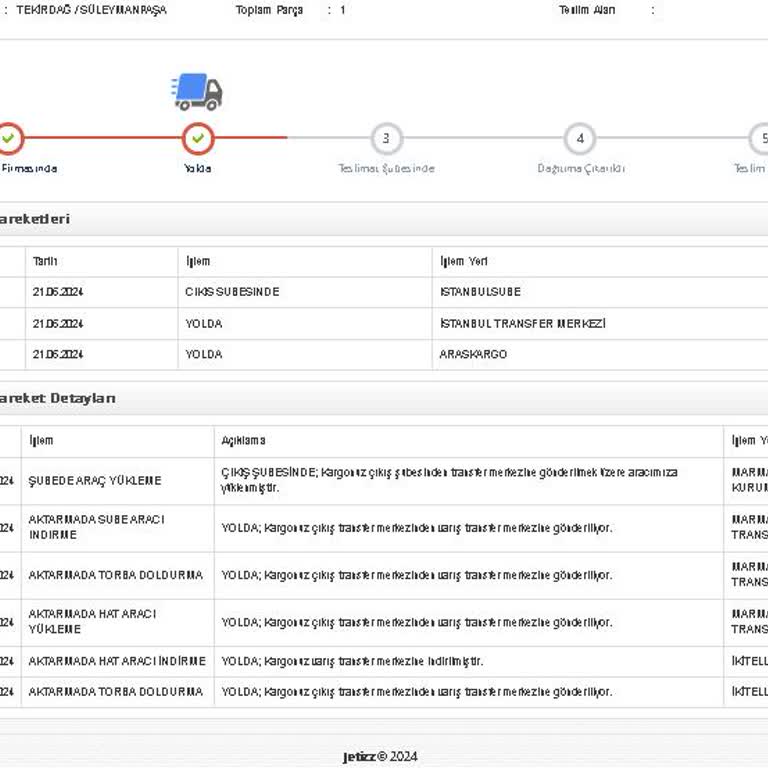Viewport: 768px width, 768px height.
Task: Select step 4 Dağıtıma Çıkarıldı circle
Action: (x=579, y=139)
